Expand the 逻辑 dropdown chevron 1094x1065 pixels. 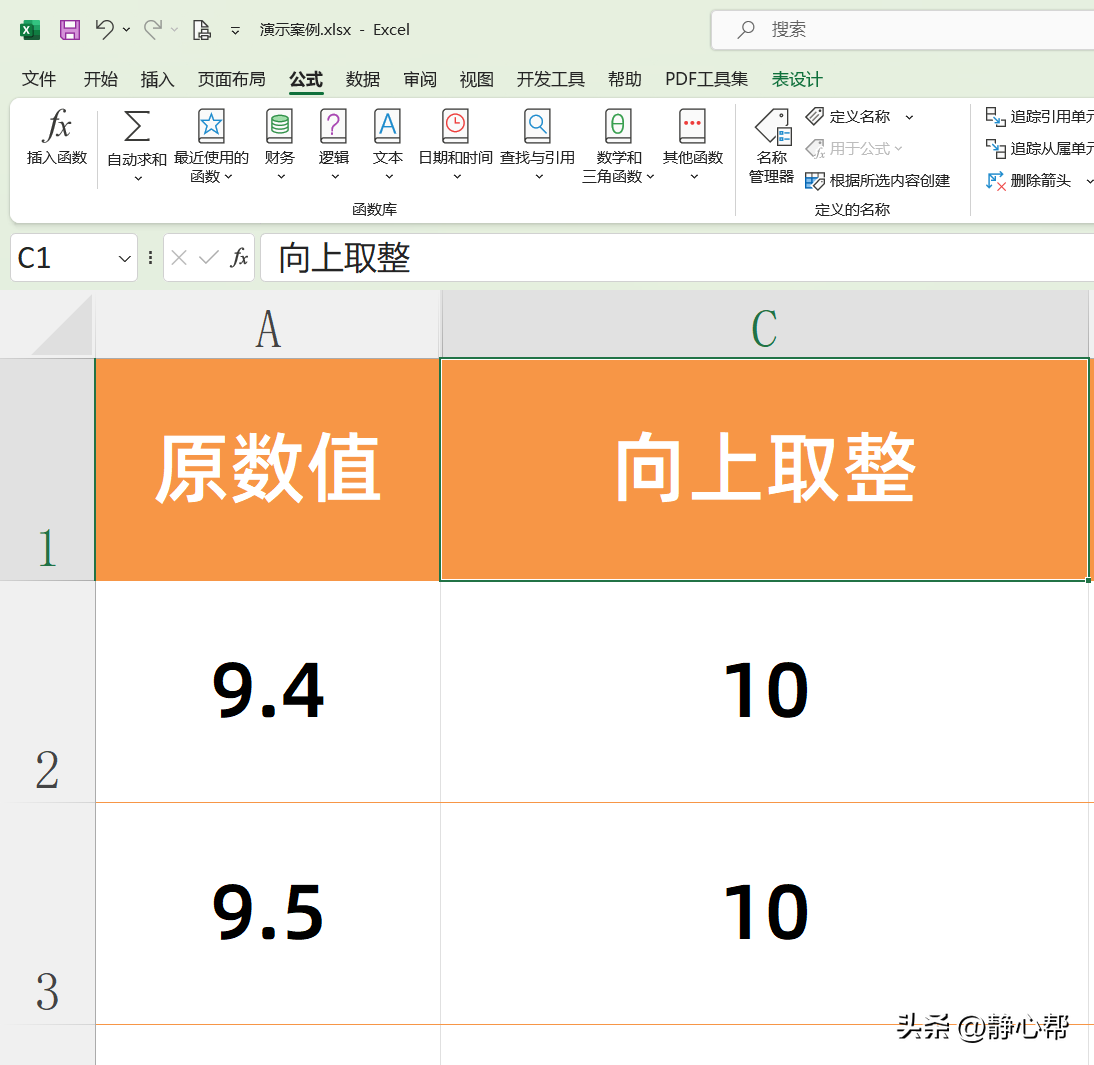336,177
